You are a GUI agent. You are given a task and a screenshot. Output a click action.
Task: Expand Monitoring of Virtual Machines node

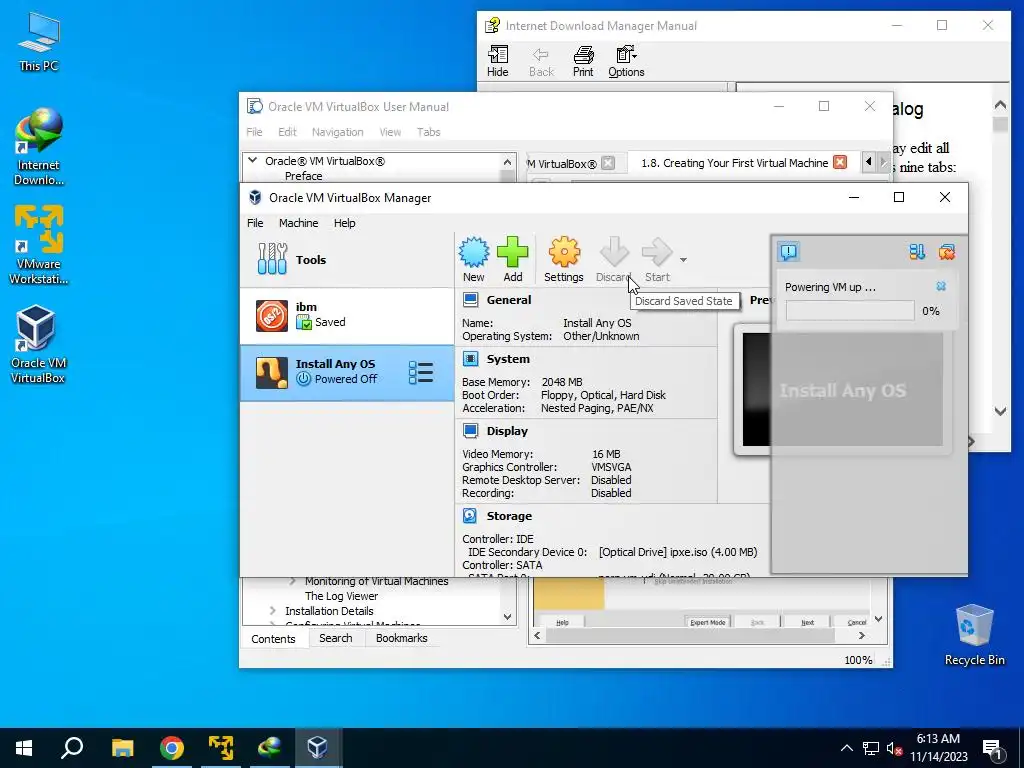point(292,581)
